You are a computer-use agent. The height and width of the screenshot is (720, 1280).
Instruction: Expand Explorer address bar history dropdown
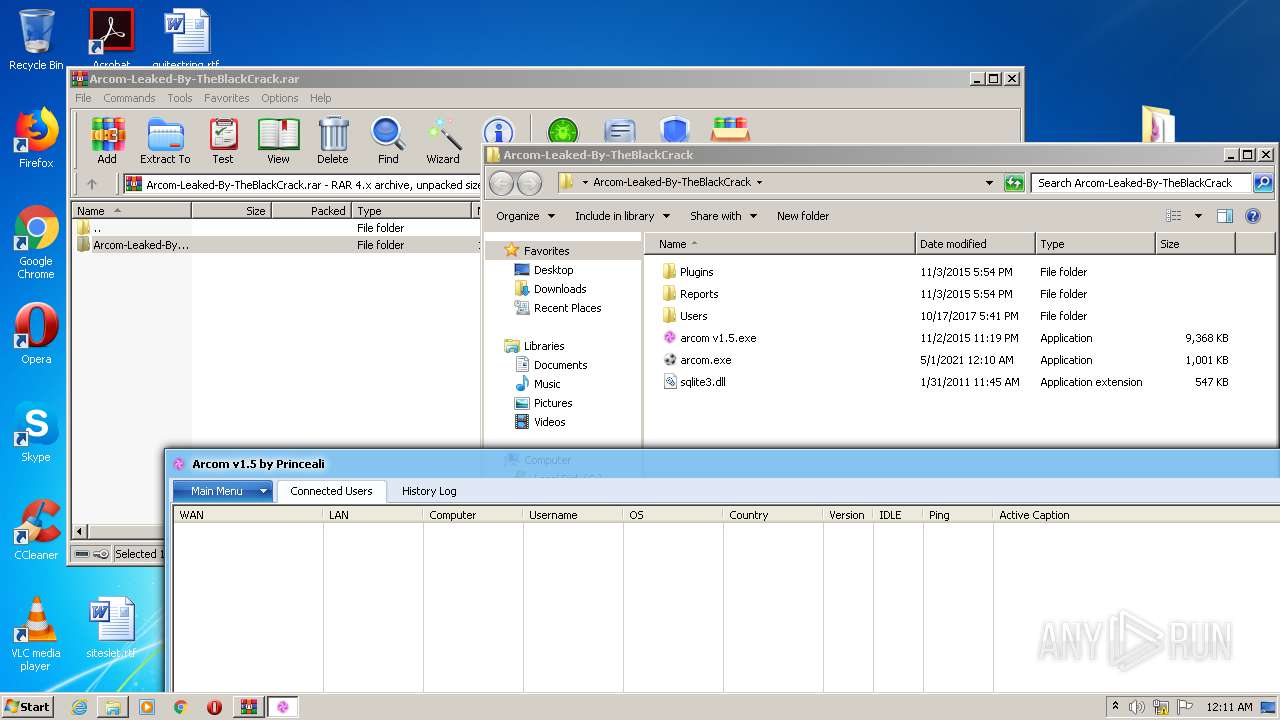tap(989, 183)
